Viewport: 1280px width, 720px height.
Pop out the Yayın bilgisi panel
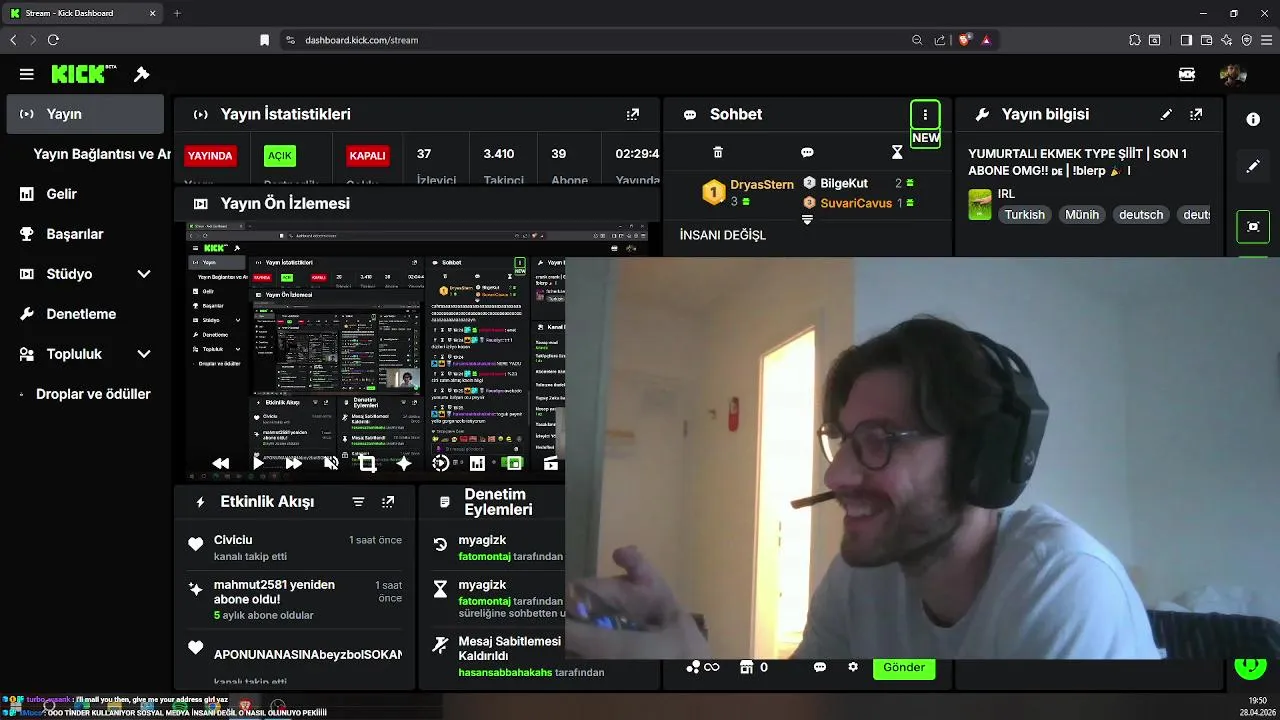(1196, 115)
